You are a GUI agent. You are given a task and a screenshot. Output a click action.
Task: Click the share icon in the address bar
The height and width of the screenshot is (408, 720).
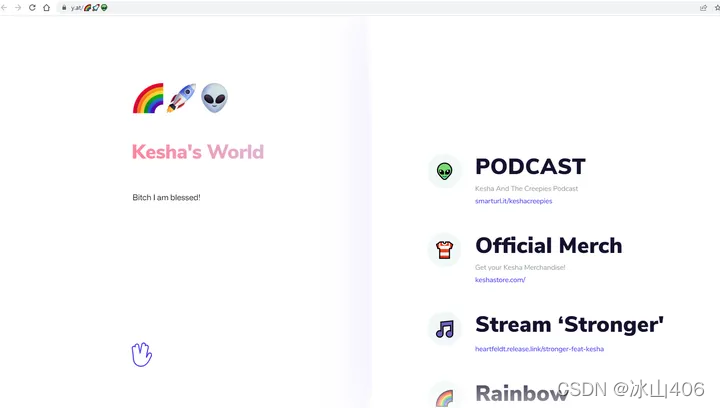[703, 8]
